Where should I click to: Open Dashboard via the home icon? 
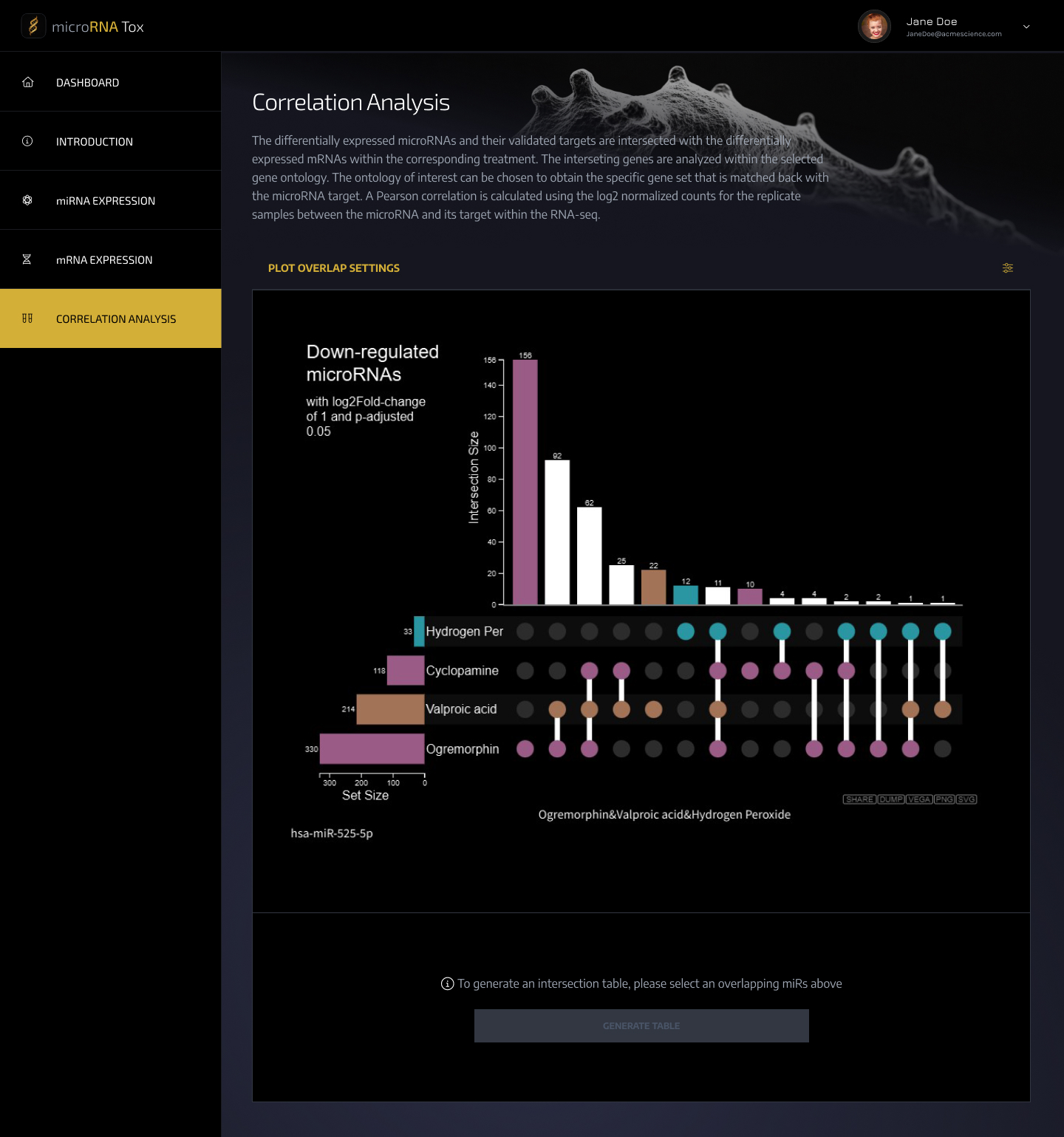pos(28,82)
